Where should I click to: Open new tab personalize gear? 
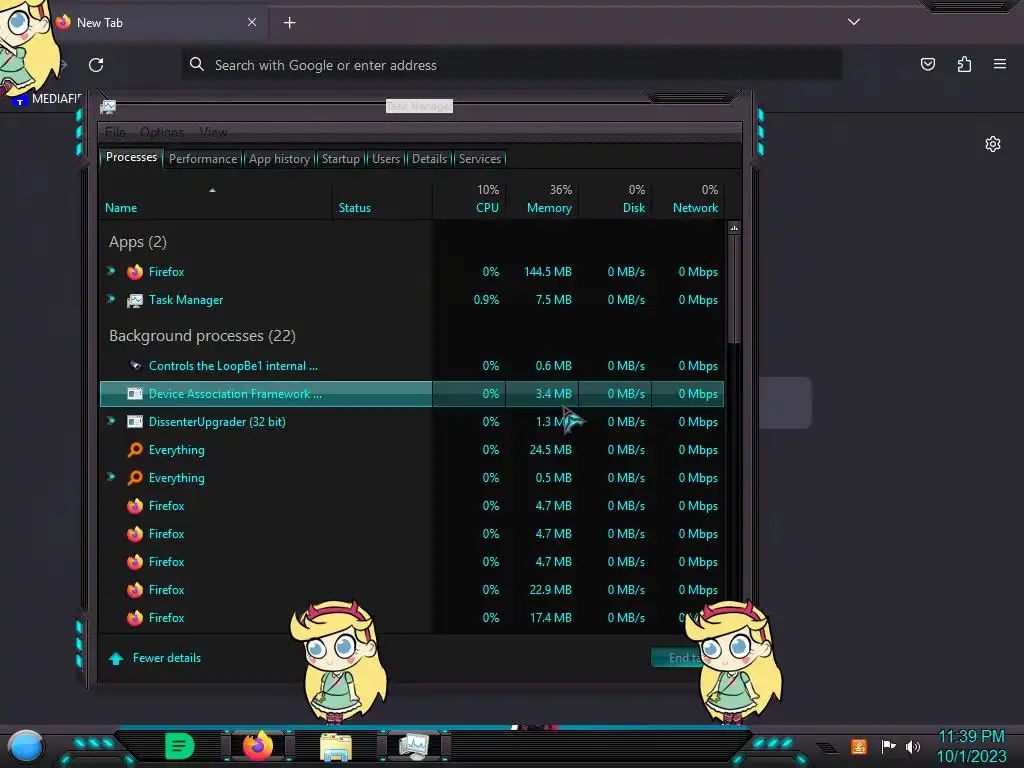pyautogui.click(x=993, y=144)
